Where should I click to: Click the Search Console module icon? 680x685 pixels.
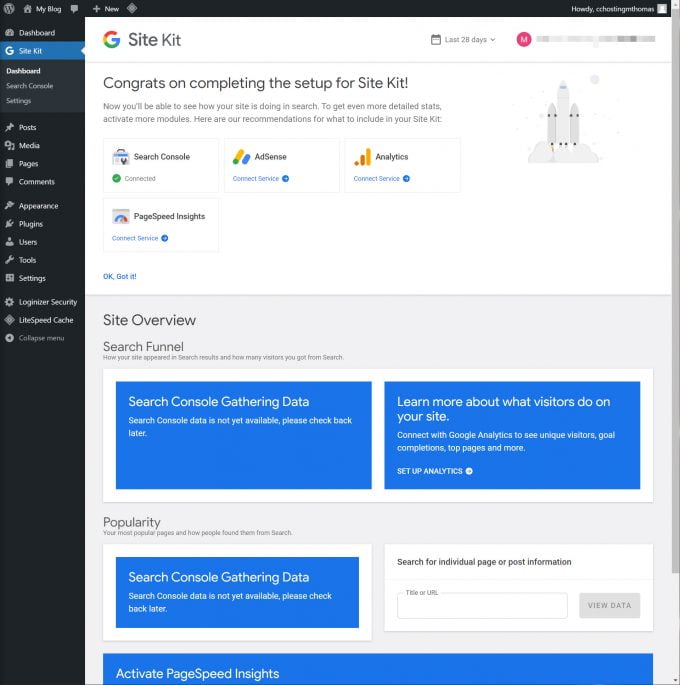click(x=120, y=157)
